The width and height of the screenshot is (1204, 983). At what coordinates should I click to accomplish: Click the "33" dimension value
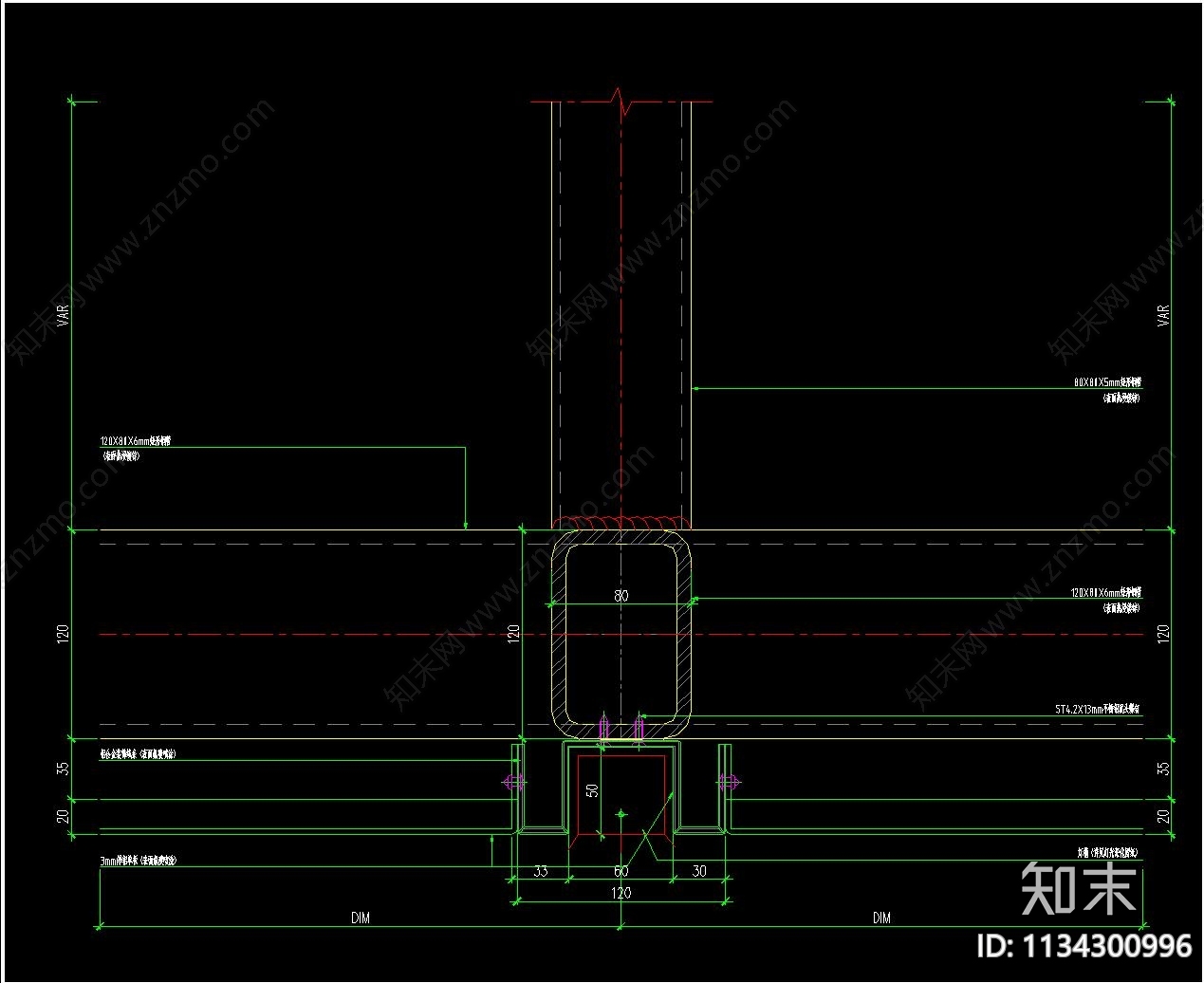541,871
